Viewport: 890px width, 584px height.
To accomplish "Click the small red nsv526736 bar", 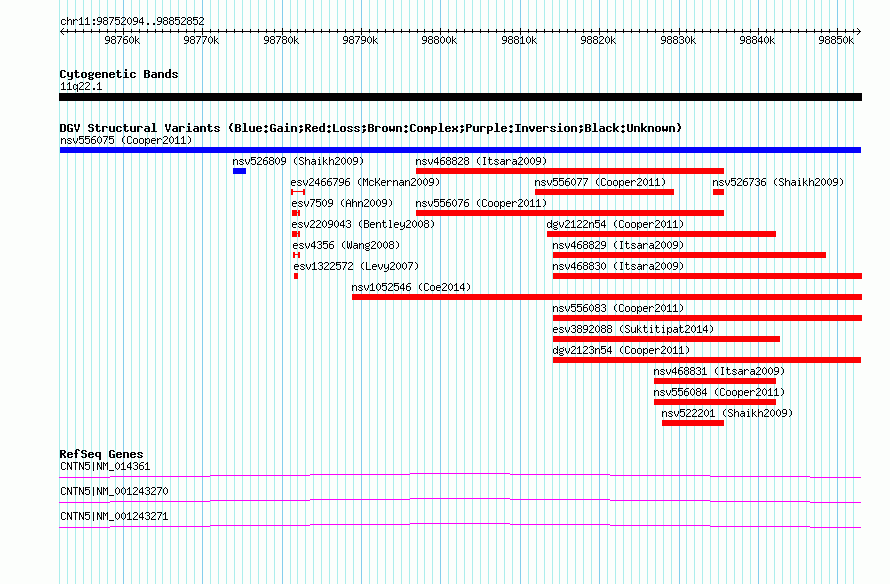I will tap(718, 192).
